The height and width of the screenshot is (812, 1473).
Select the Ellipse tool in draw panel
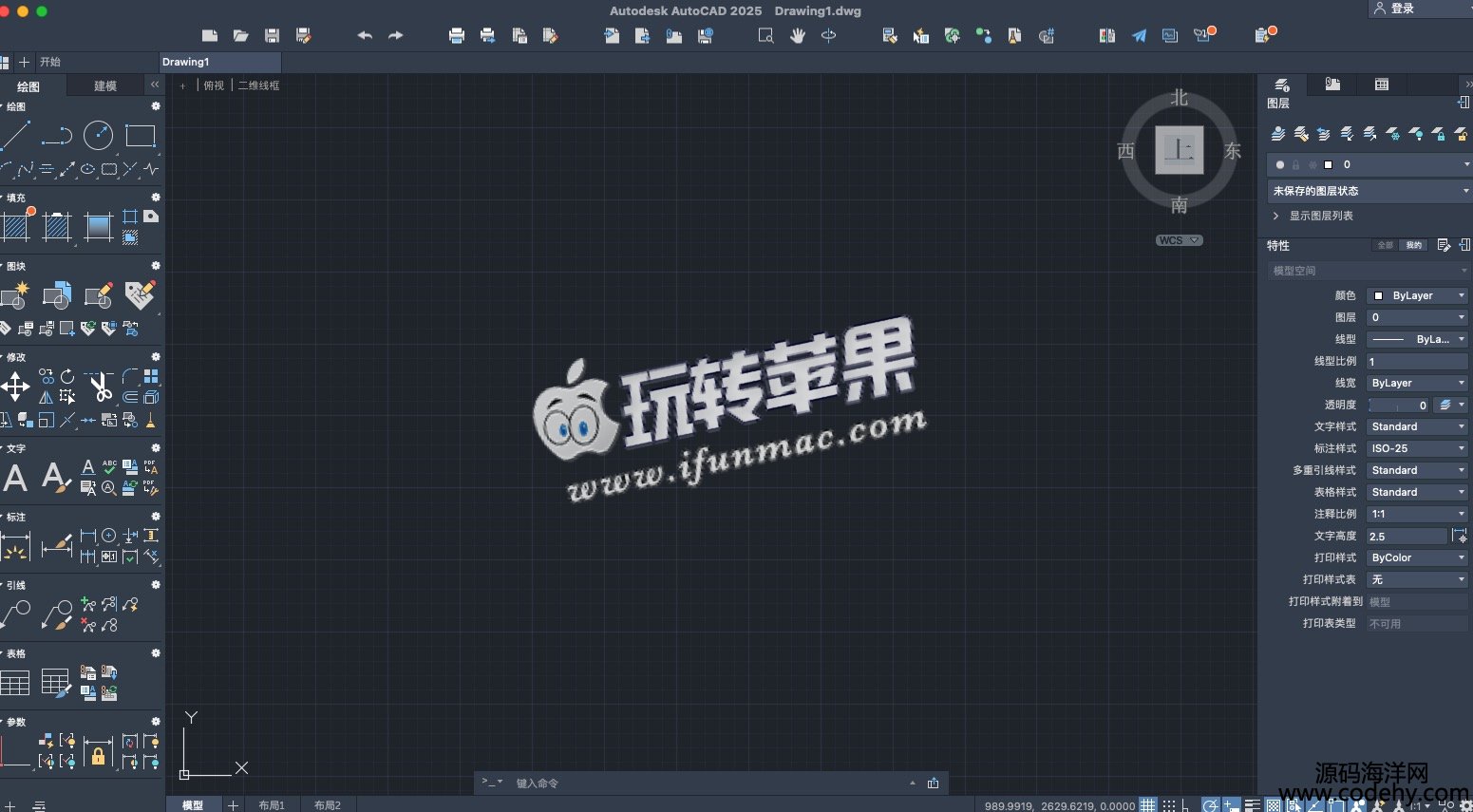[x=88, y=170]
